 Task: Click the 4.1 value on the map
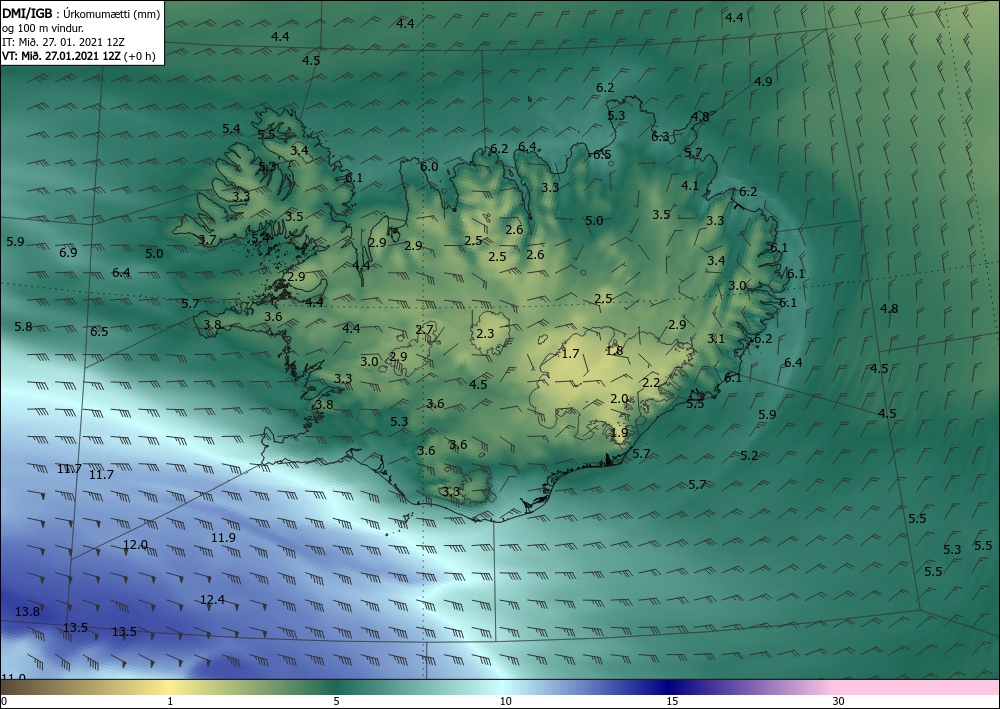click(690, 186)
